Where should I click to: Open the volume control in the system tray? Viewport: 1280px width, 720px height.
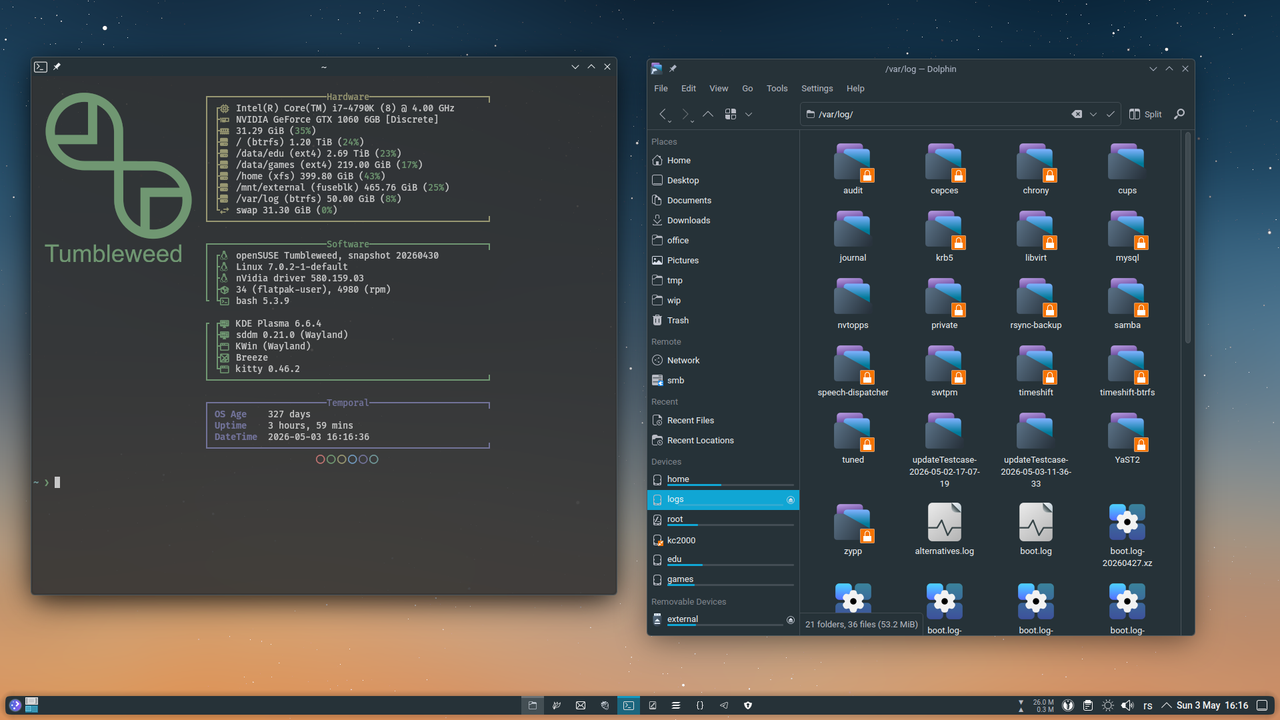1127,705
